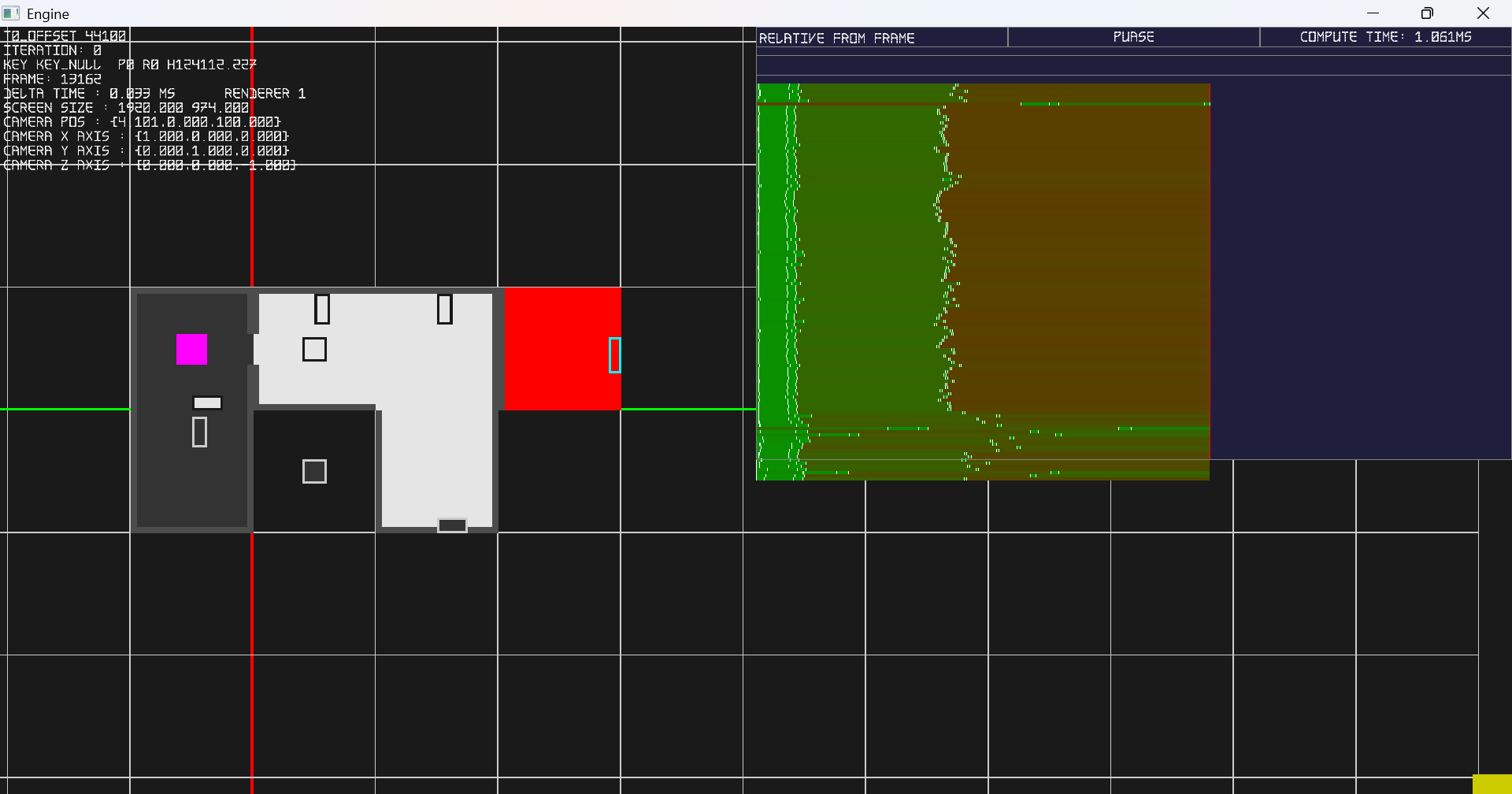Click the empty bar beneath the PUASE button
This screenshot has width=1512, height=794.
click(1133, 65)
